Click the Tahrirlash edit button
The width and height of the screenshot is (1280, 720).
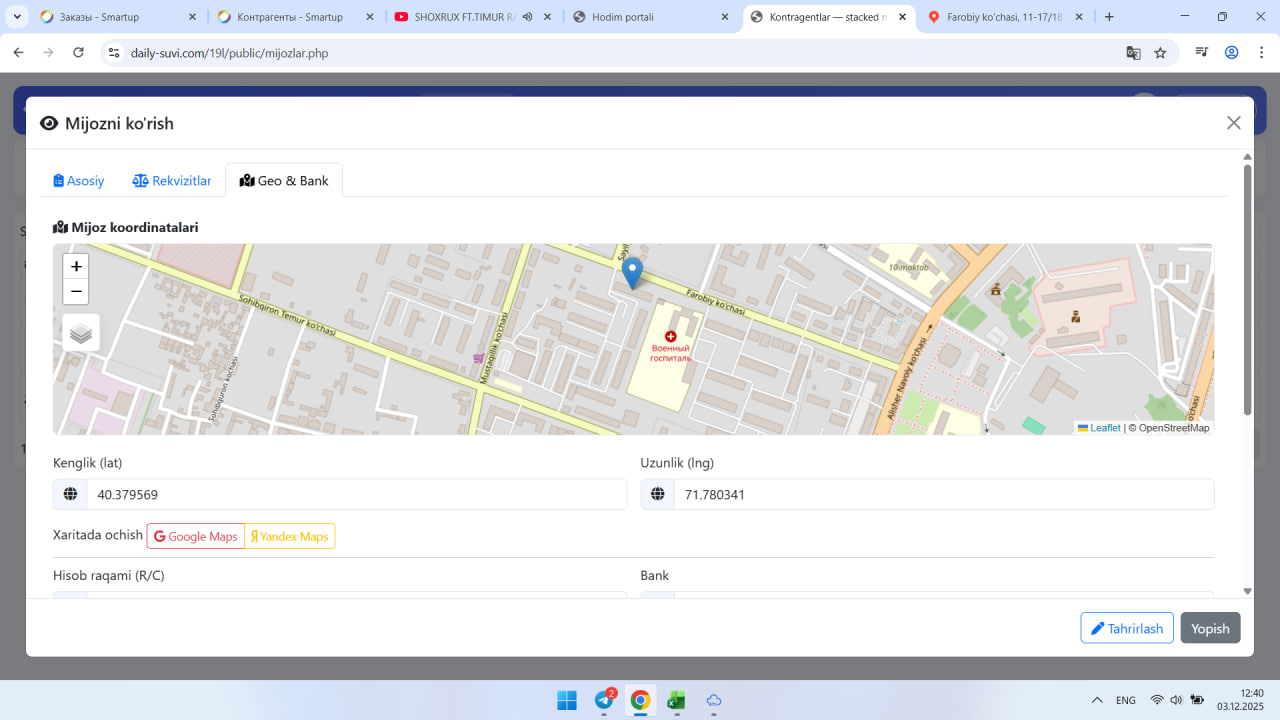pos(1127,628)
